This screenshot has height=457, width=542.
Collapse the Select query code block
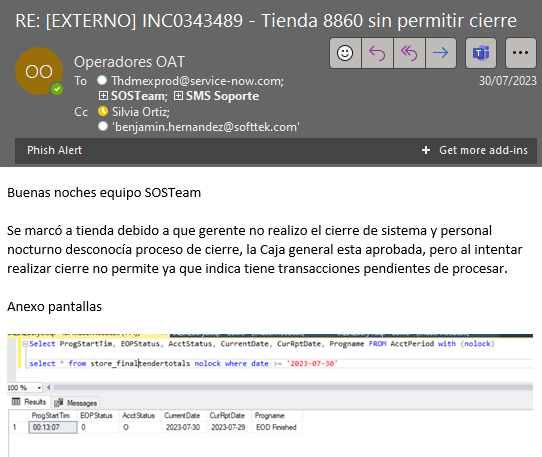(x=25, y=344)
